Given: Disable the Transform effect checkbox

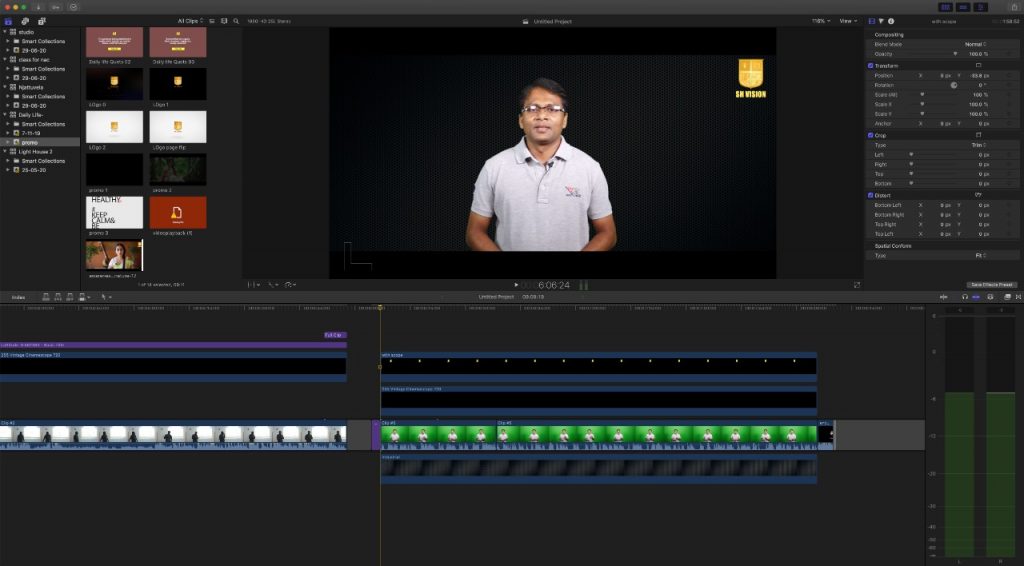Looking at the screenshot, I should 871,65.
